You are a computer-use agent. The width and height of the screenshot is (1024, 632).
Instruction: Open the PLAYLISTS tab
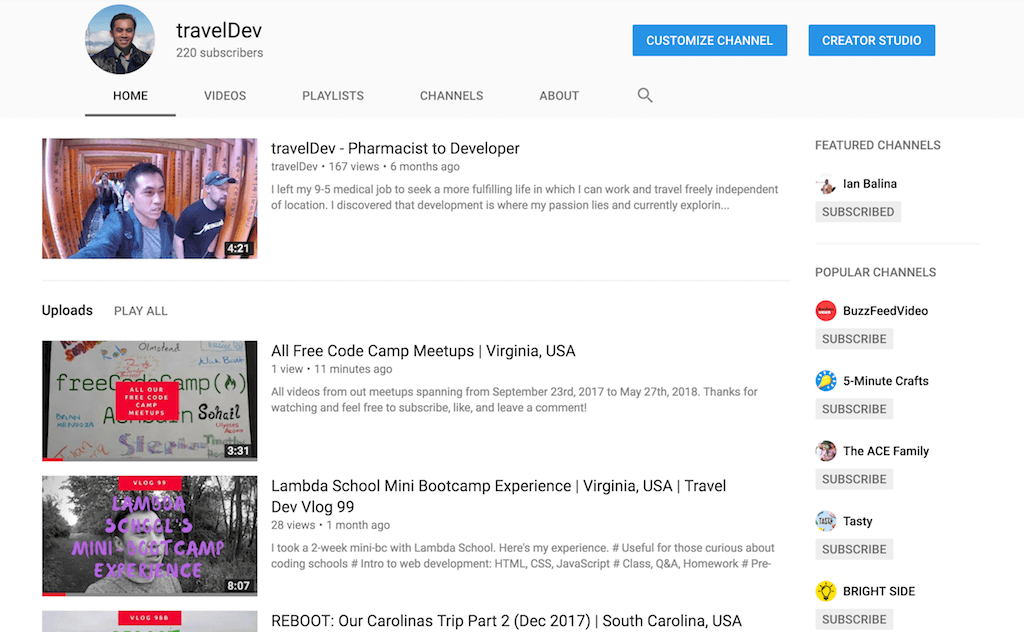(332, 96)
